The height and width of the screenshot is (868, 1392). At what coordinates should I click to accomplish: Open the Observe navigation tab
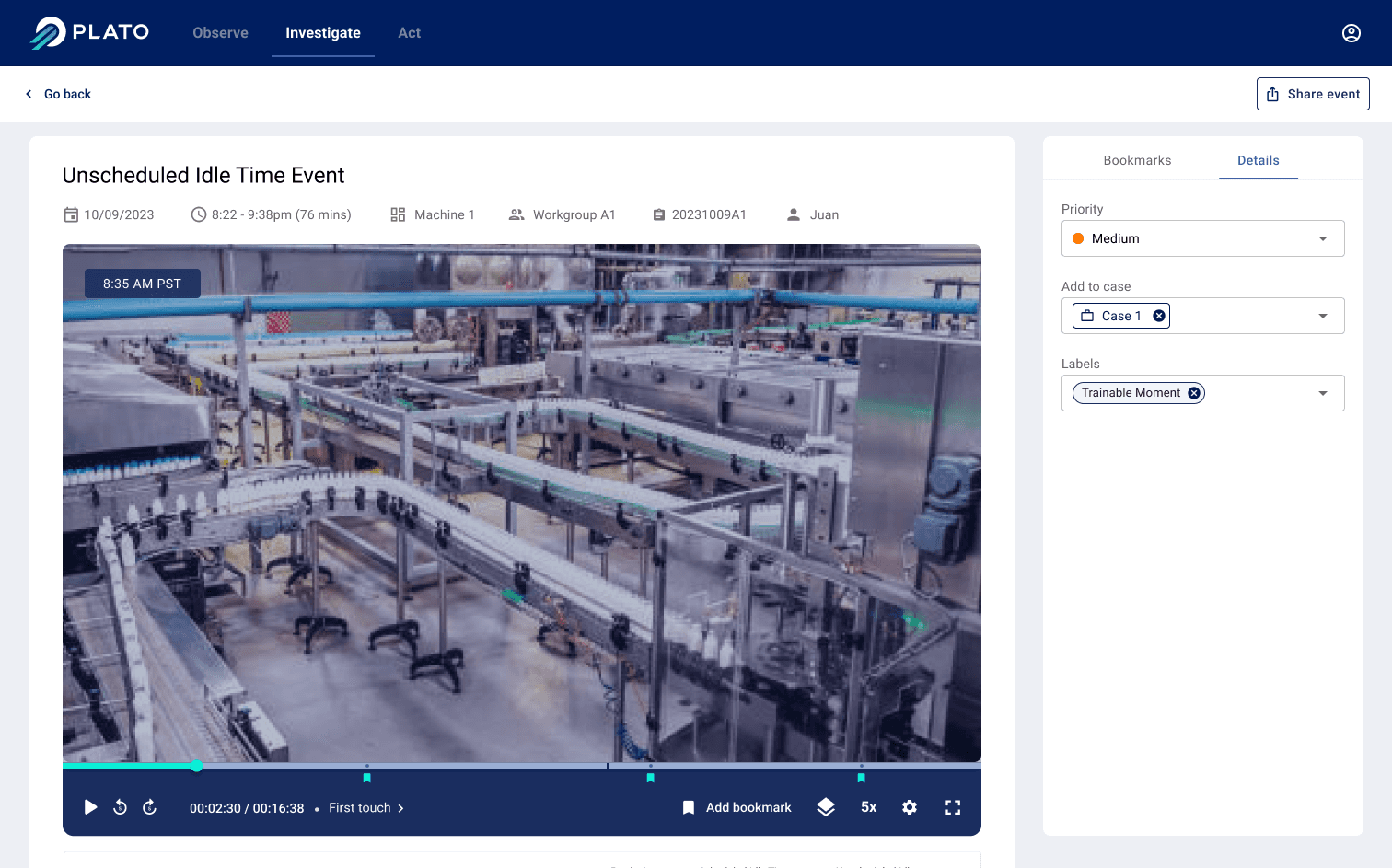pos(220,32)
